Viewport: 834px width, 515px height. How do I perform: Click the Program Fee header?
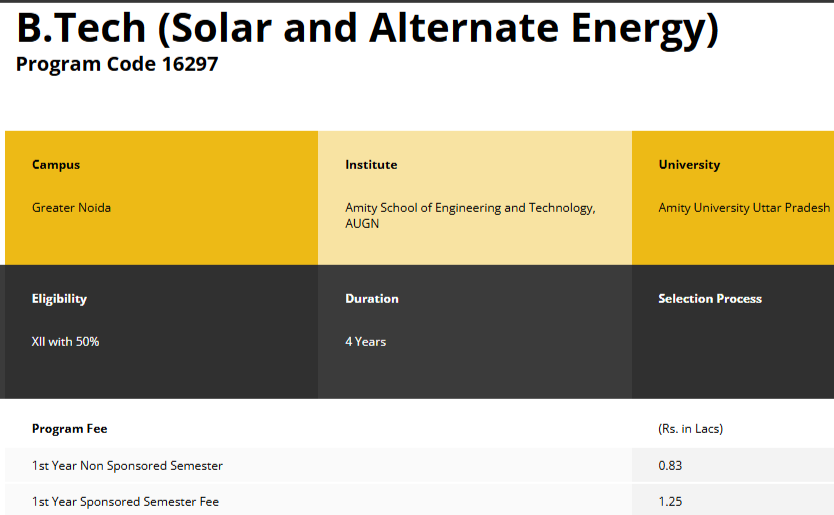(69, 429)
